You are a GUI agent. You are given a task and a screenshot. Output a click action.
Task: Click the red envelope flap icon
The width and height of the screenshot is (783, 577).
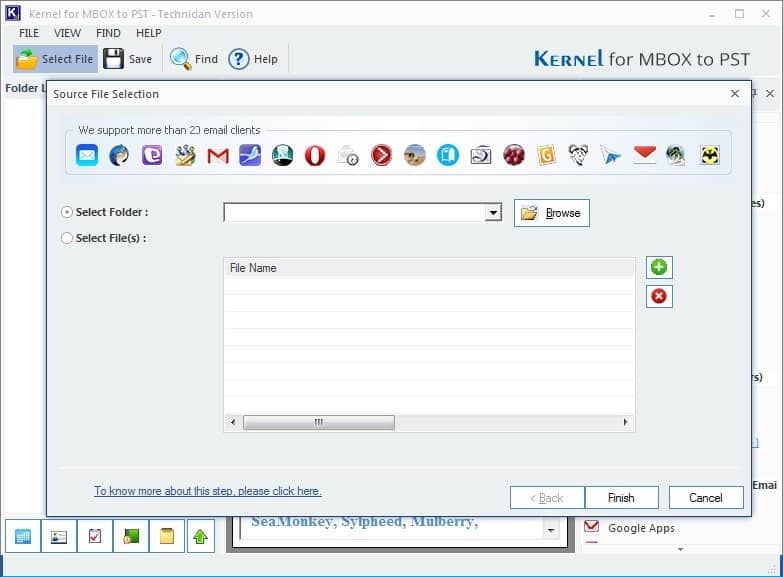644,155
